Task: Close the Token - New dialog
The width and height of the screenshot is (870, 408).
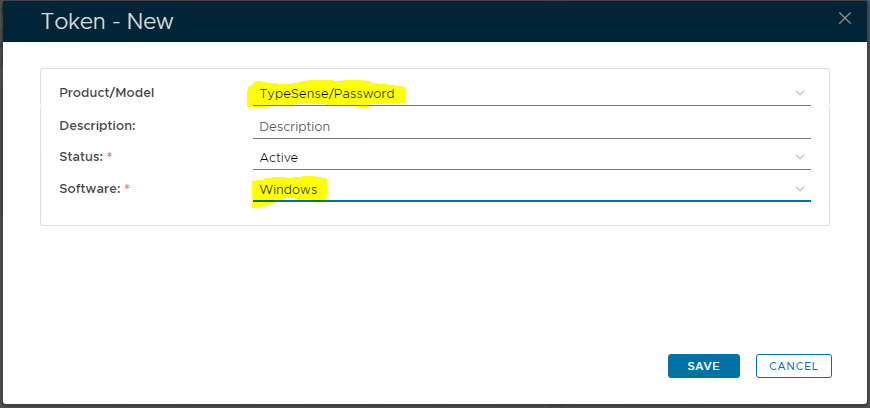Action: click(x=845, y=18)
